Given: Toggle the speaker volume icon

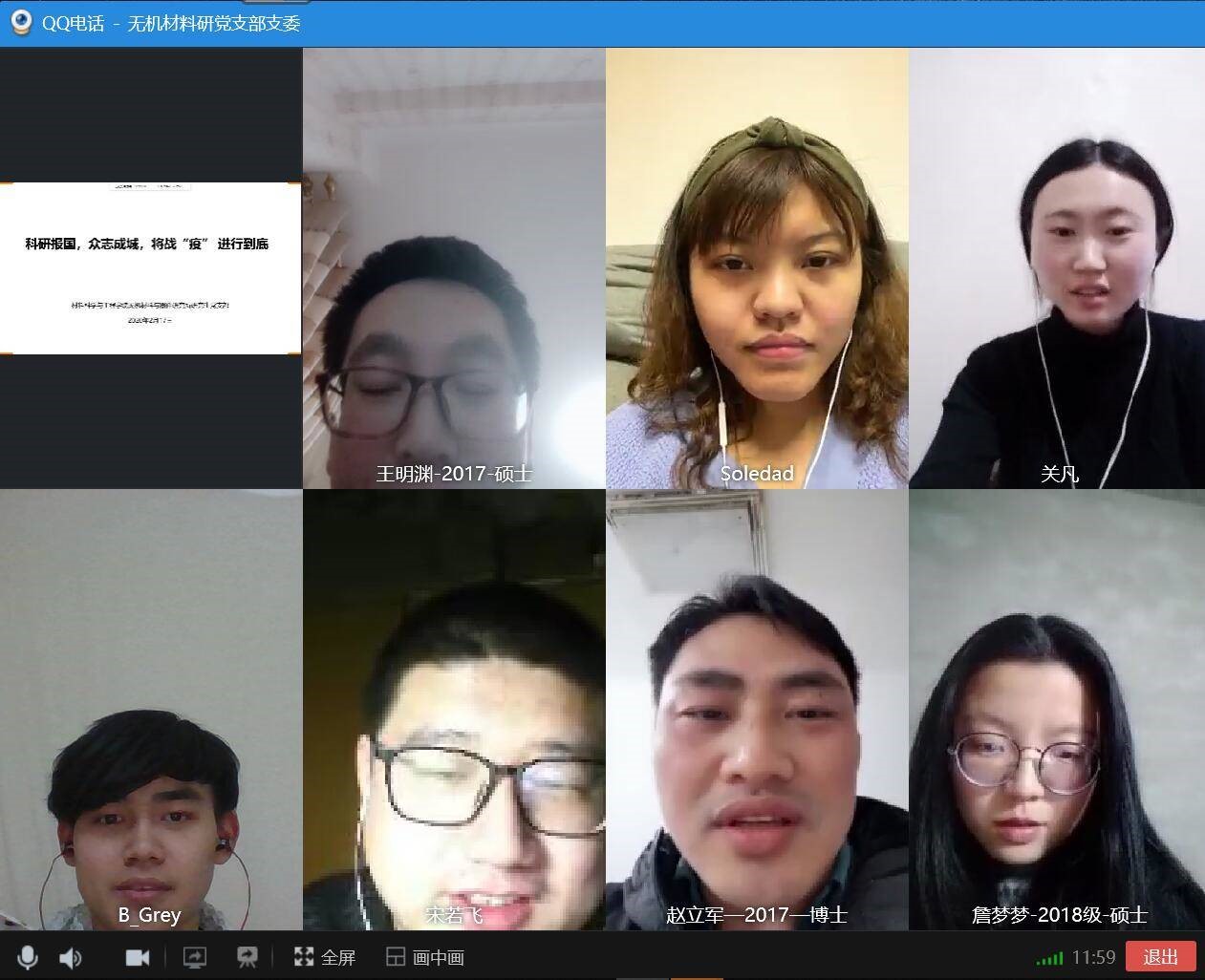Looking at the screenshot, I should click(x=71, y=957).
